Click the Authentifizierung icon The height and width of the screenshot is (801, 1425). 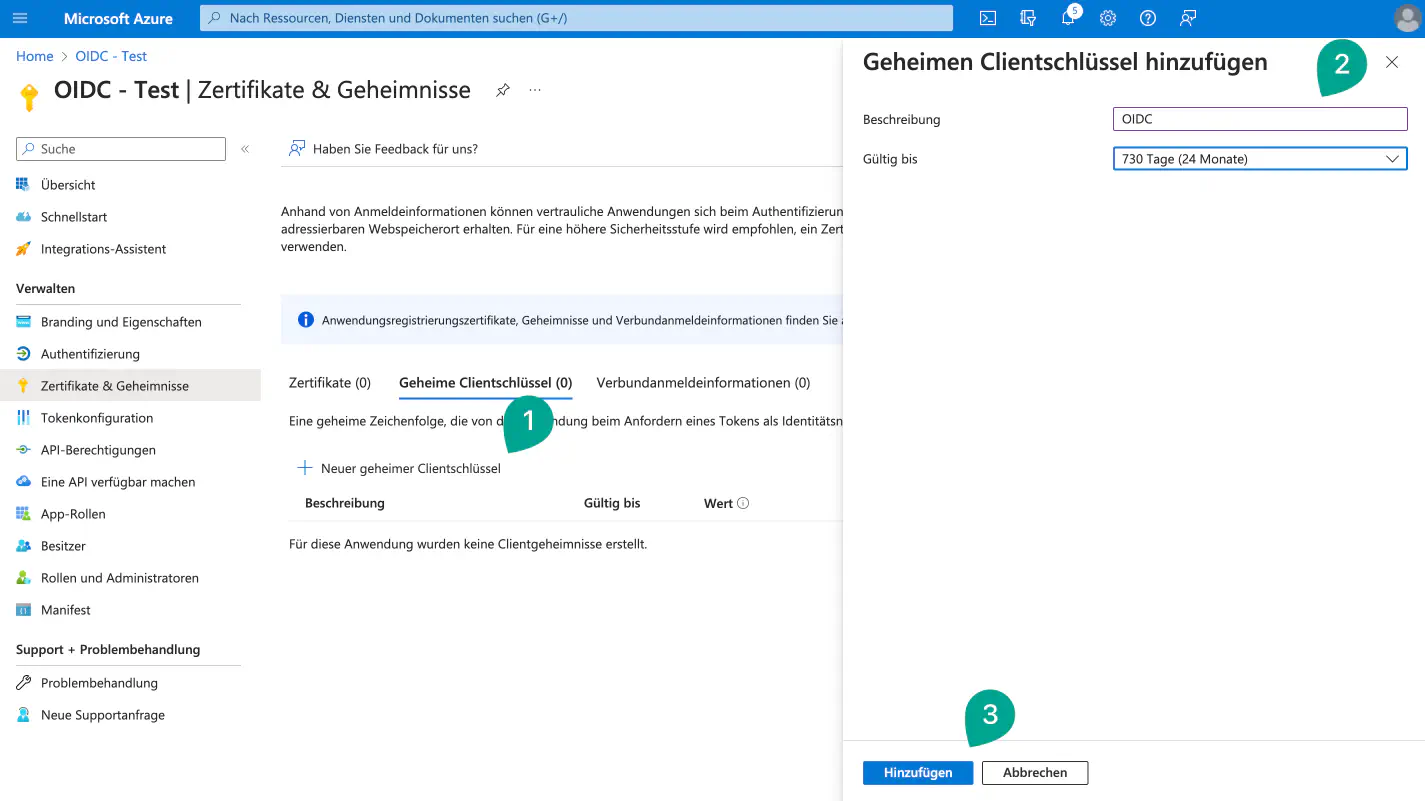pos(23,354)
